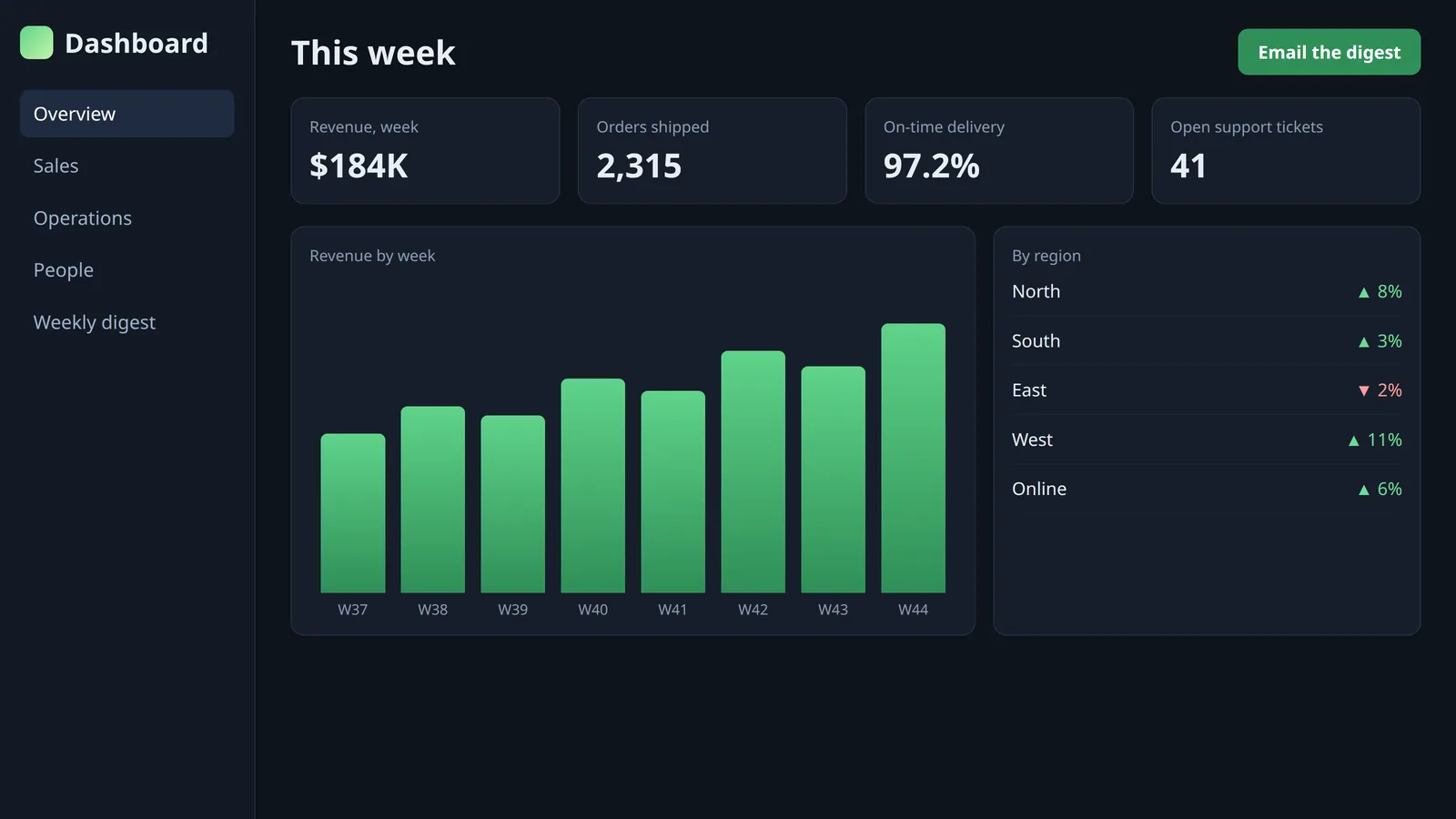This screenshot has width=1456, height=819.
Task: Select the W40 chart bar
Action: tap(593, 486)
